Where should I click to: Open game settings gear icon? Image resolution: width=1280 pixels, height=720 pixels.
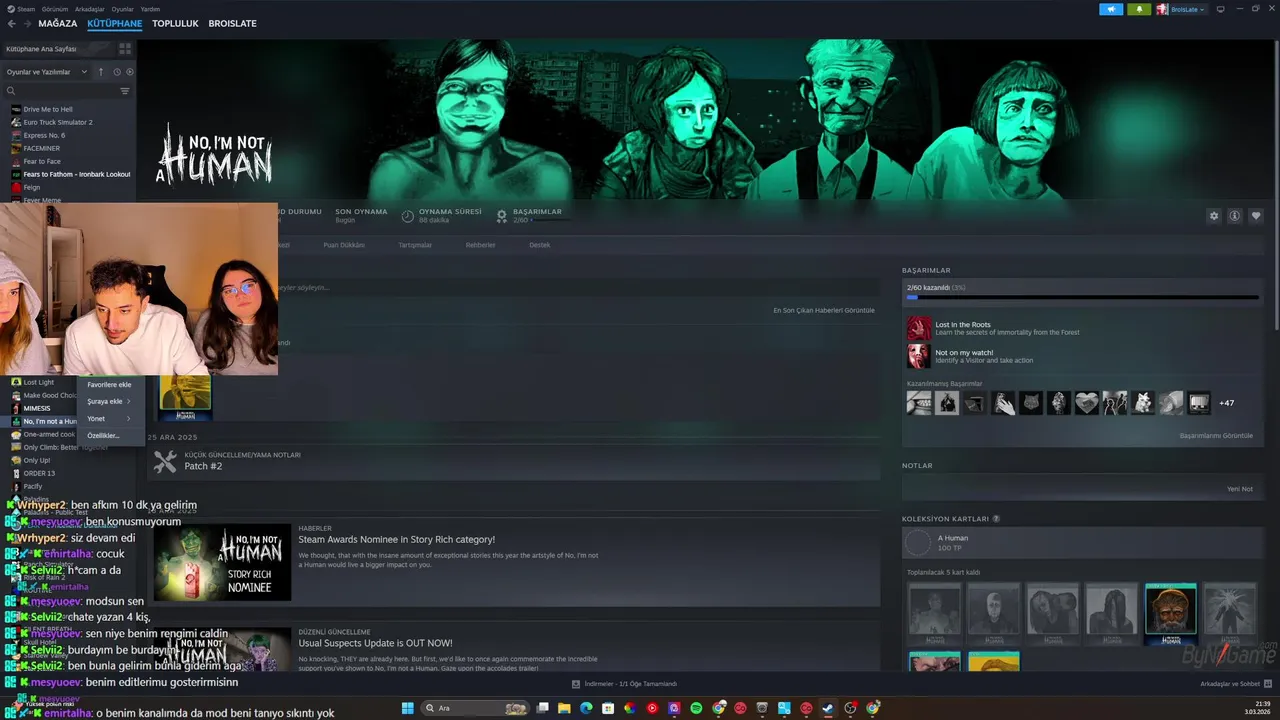(1214, 216)
